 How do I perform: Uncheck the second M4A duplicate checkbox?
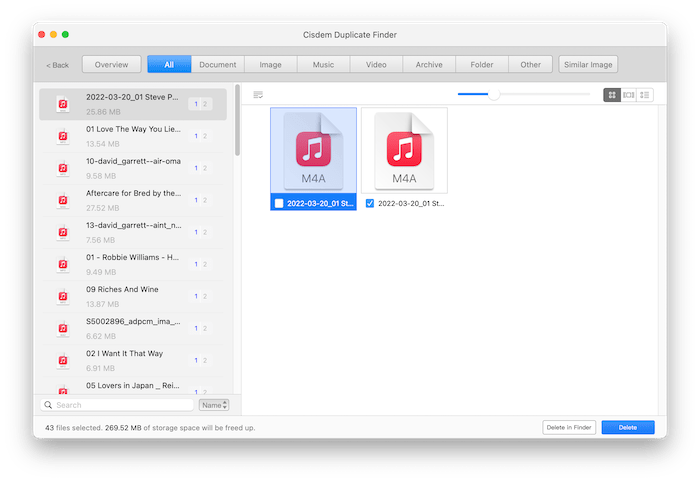[x=370, y=203]
